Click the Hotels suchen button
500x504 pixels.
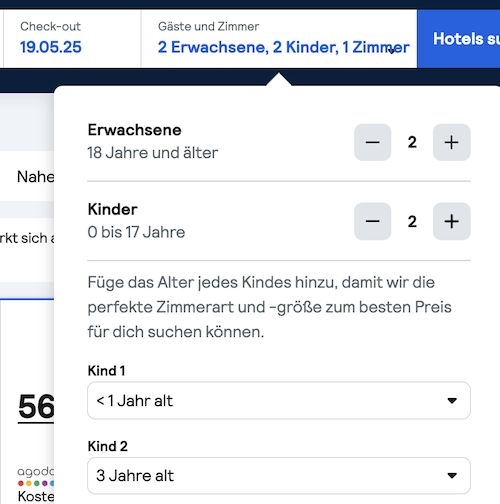click(458, 39)
